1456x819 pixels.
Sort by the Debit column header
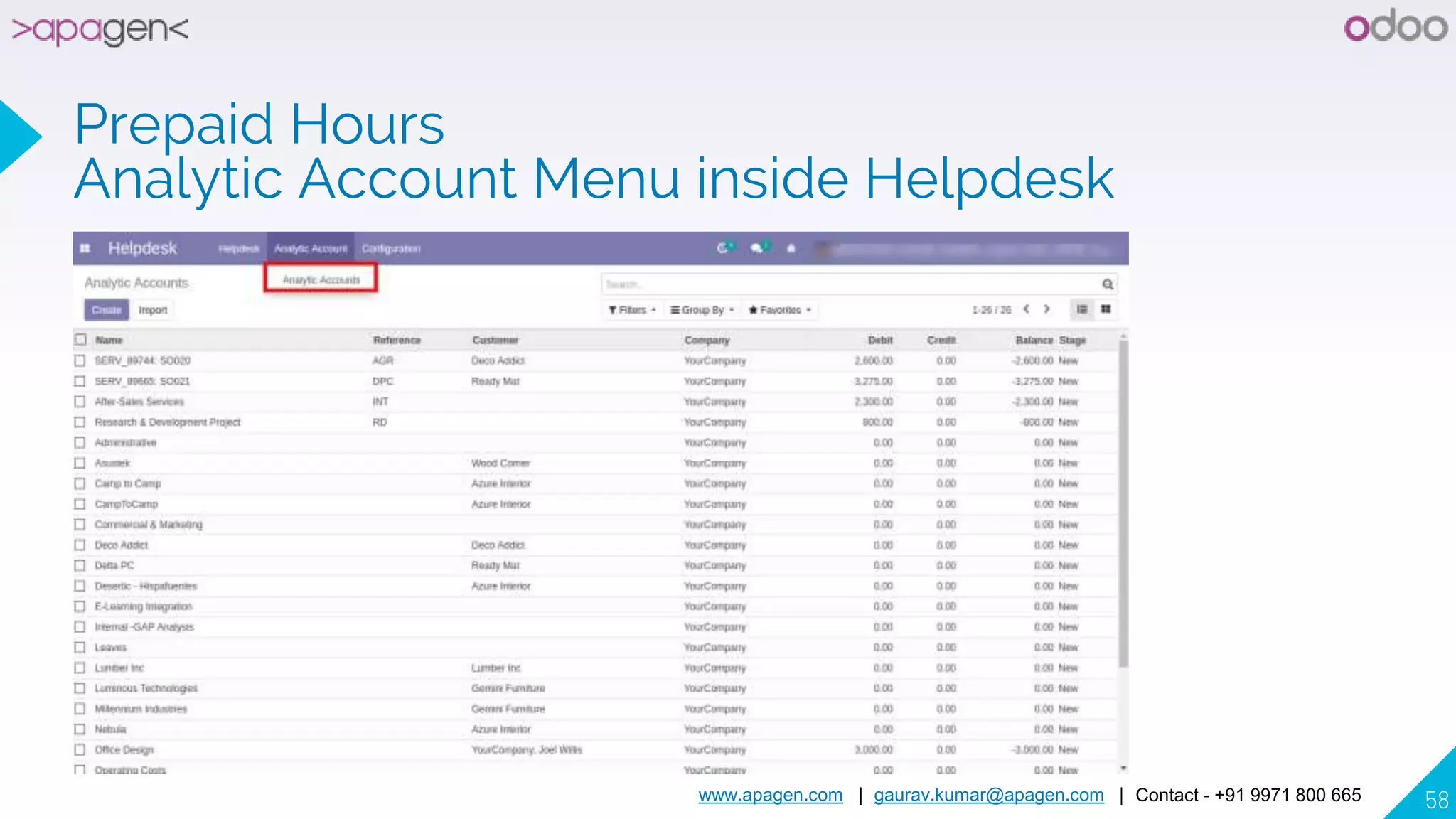(x=880, y=341)
